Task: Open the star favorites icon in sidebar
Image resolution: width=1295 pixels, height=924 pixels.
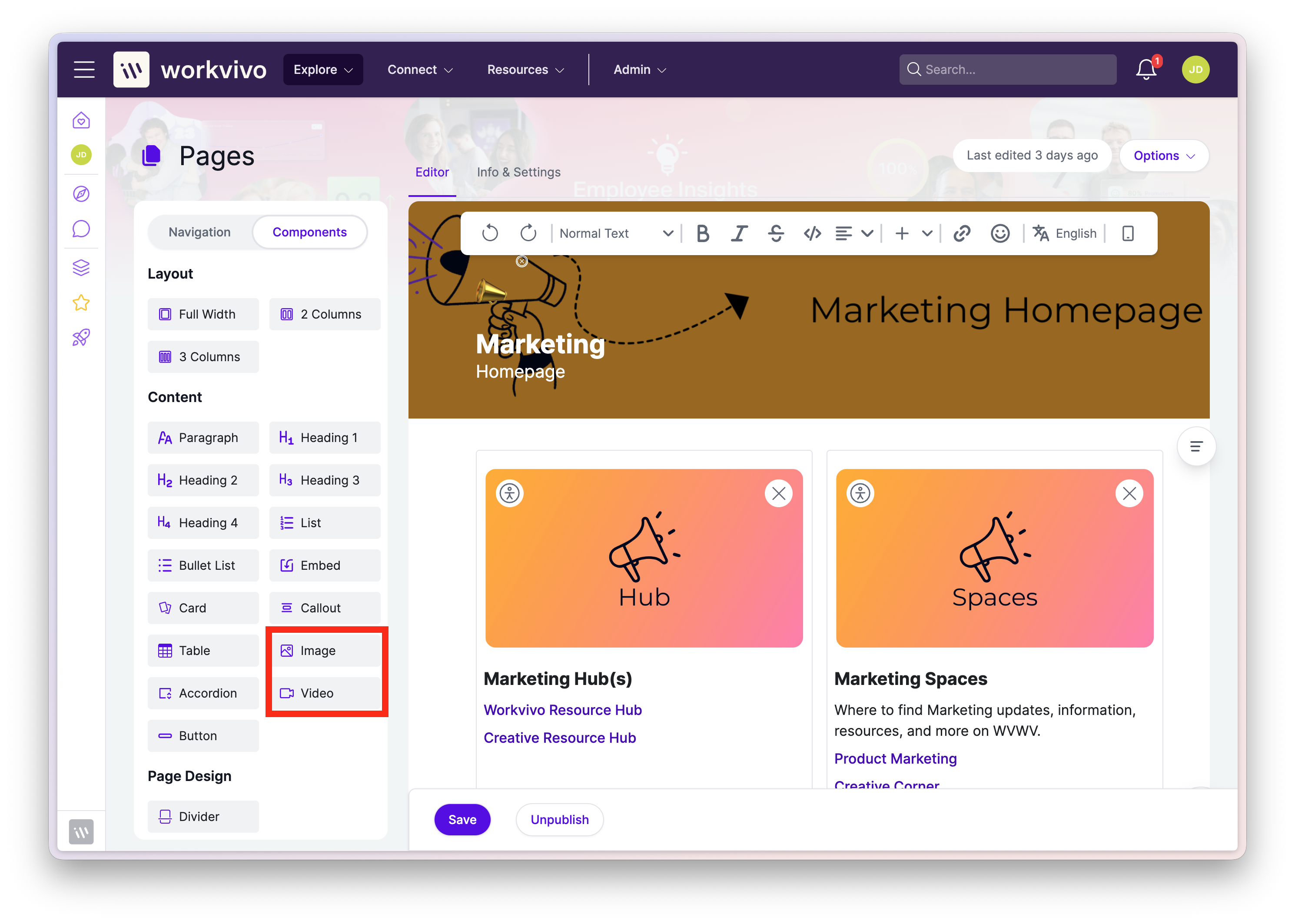Action: tap(81, 302)
